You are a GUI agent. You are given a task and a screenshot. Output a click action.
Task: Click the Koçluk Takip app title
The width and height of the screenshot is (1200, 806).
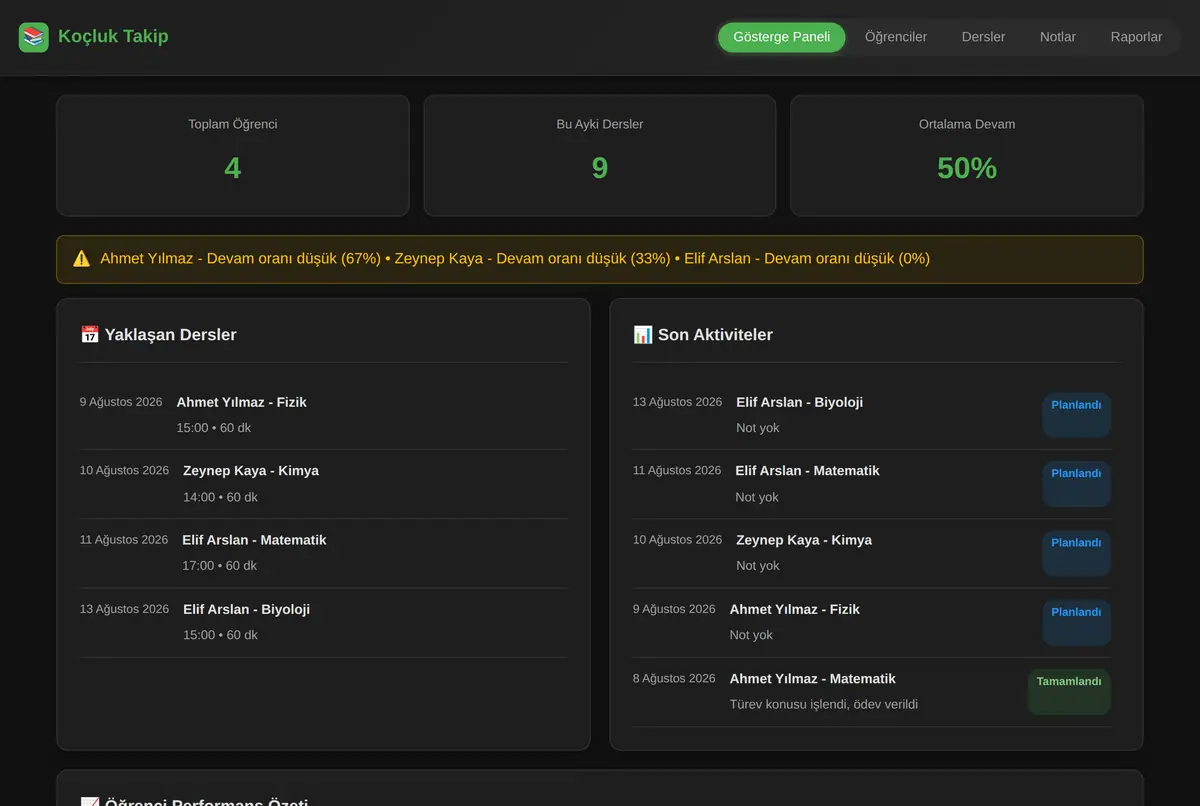(113, 37)
